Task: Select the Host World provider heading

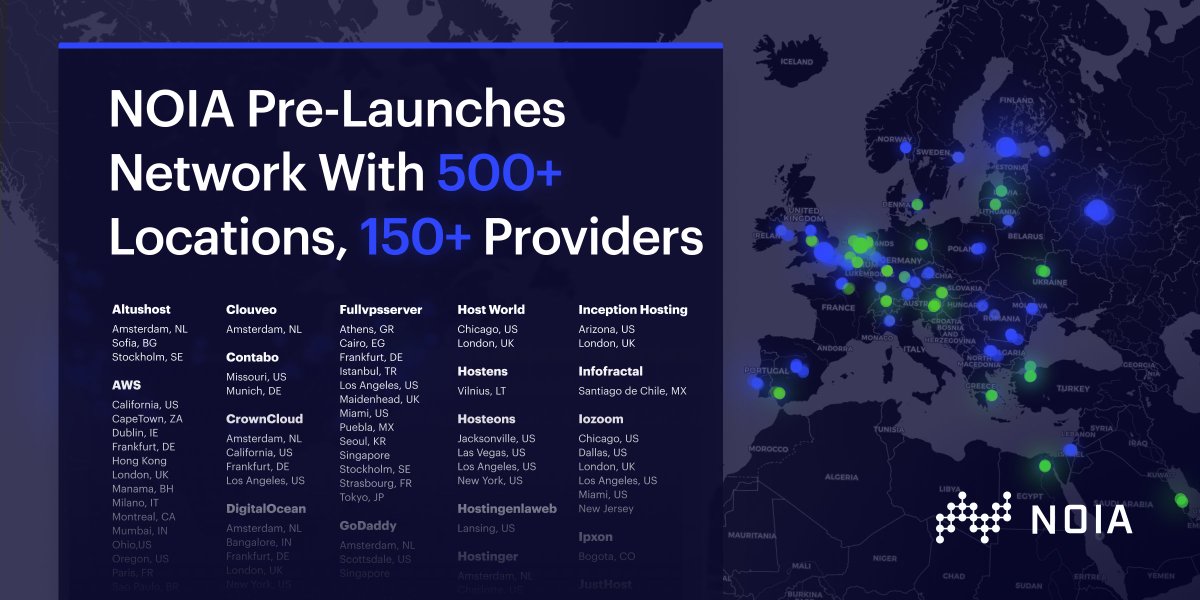Action: pyautogui.click(x=491, y=309)
